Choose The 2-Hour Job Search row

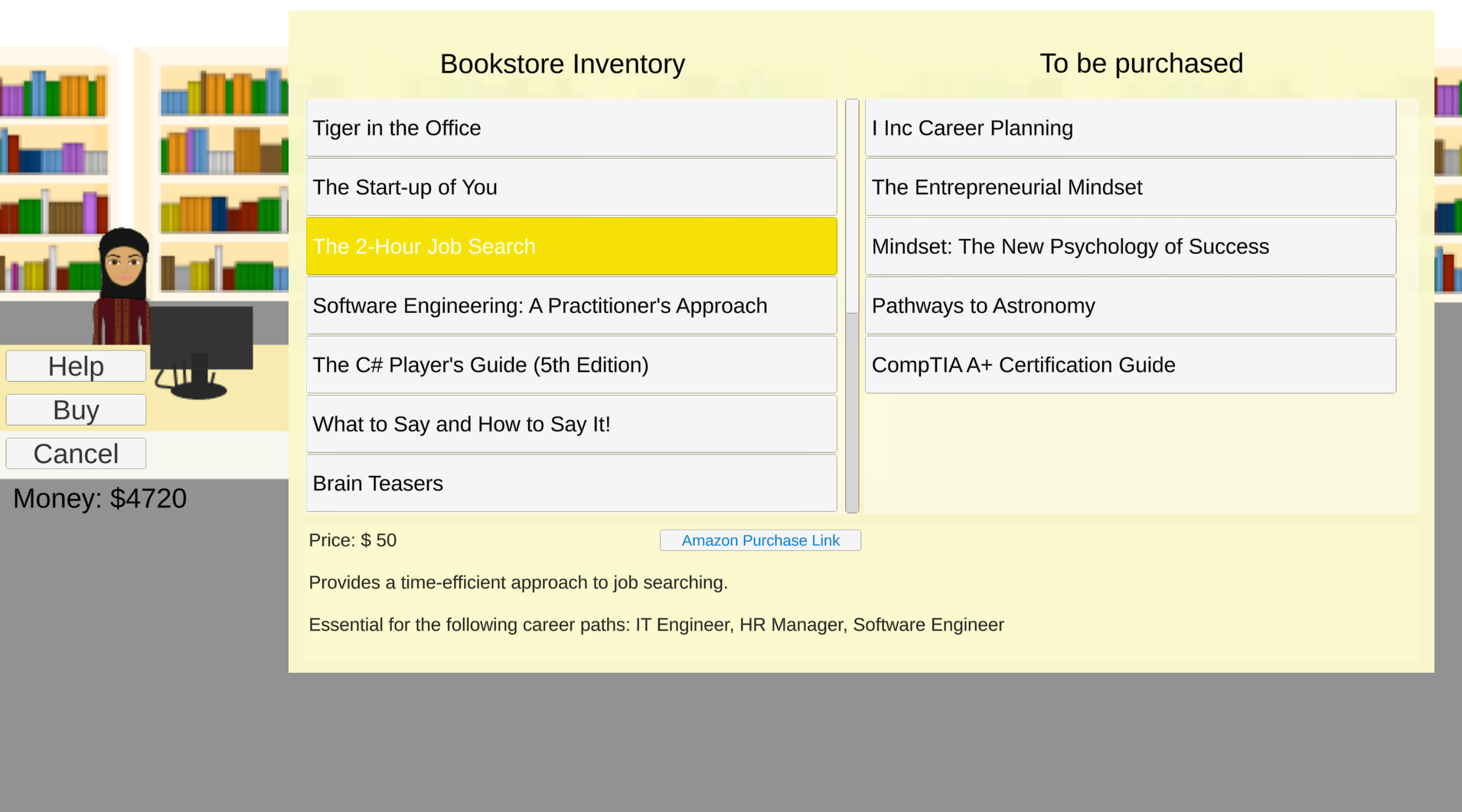(571, 246)
